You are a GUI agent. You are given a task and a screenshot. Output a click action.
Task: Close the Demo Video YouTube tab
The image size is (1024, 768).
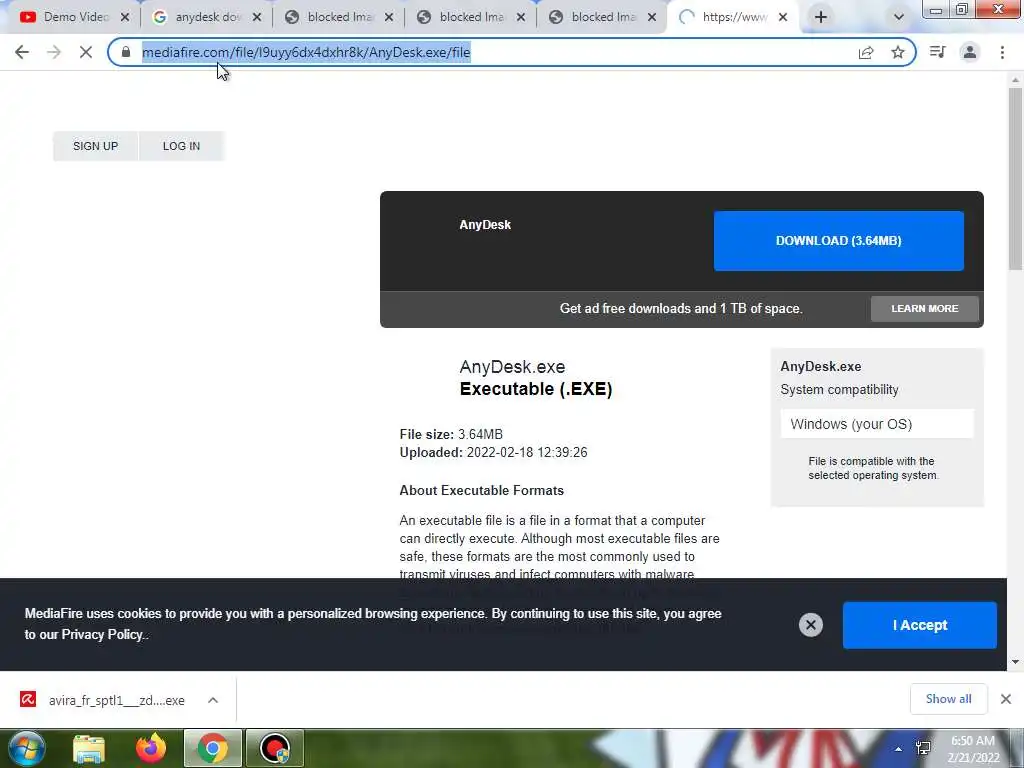(x=125, y=18)
